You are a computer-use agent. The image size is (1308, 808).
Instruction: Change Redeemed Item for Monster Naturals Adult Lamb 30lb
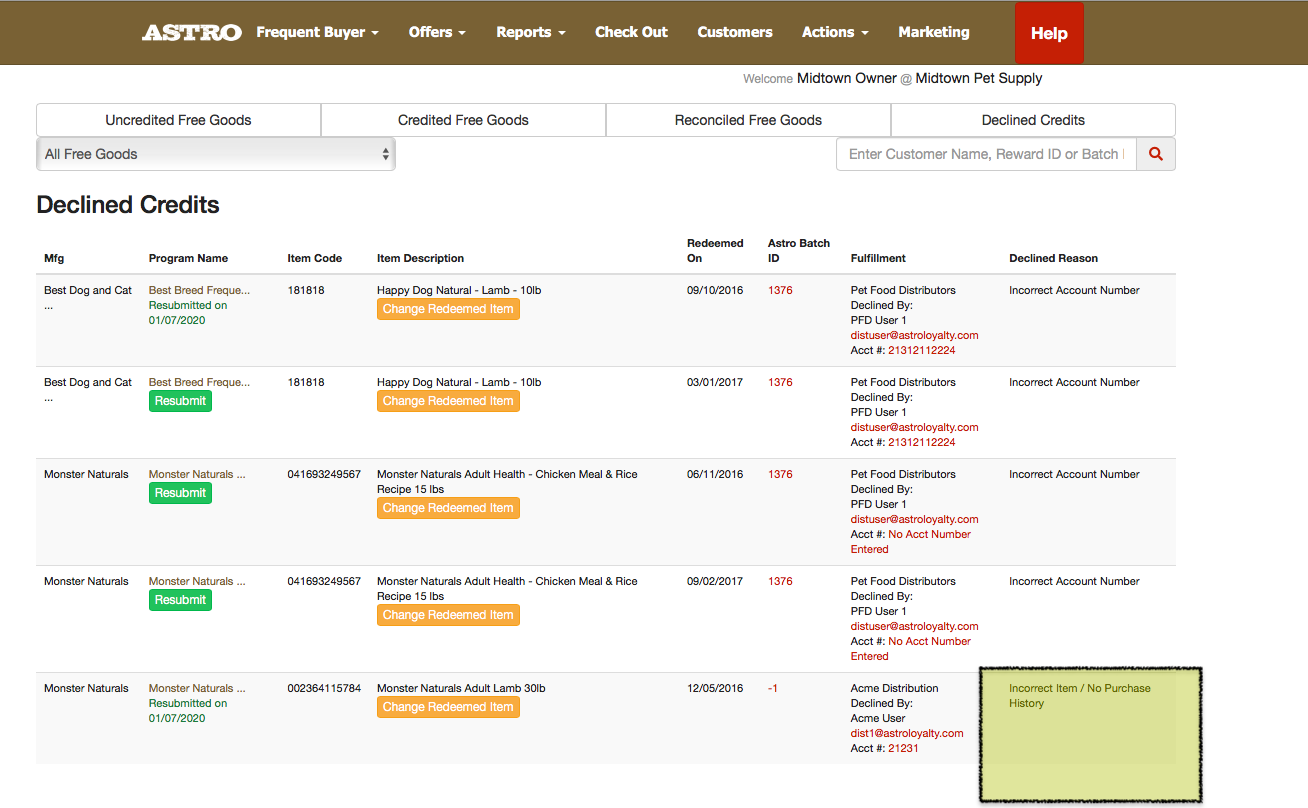[448, 707]
